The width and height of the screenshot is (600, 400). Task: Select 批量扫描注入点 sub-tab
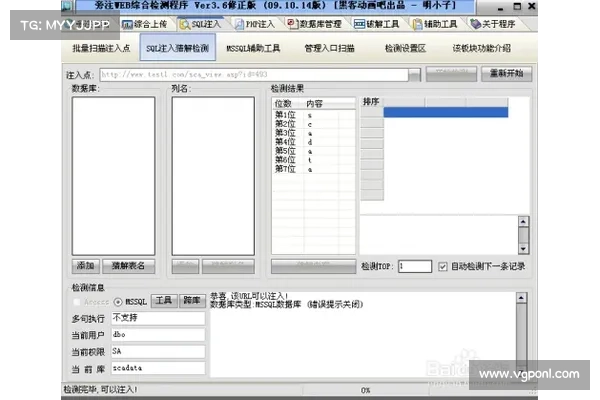click(101, 48)
